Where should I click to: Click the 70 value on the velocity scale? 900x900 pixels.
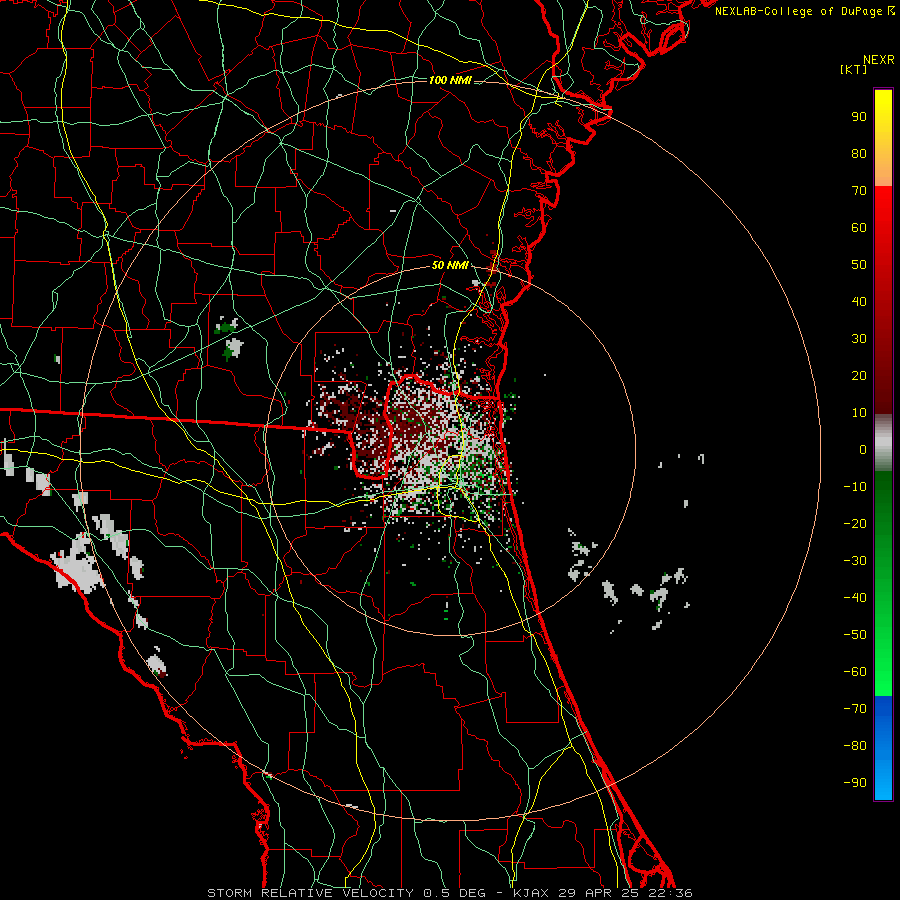(x=859, y=191)
